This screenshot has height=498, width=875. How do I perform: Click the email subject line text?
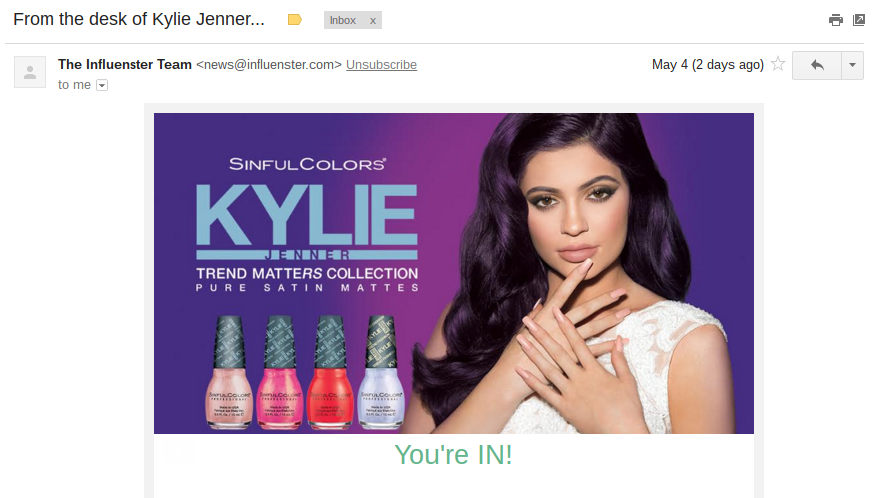tap(139, 20)
